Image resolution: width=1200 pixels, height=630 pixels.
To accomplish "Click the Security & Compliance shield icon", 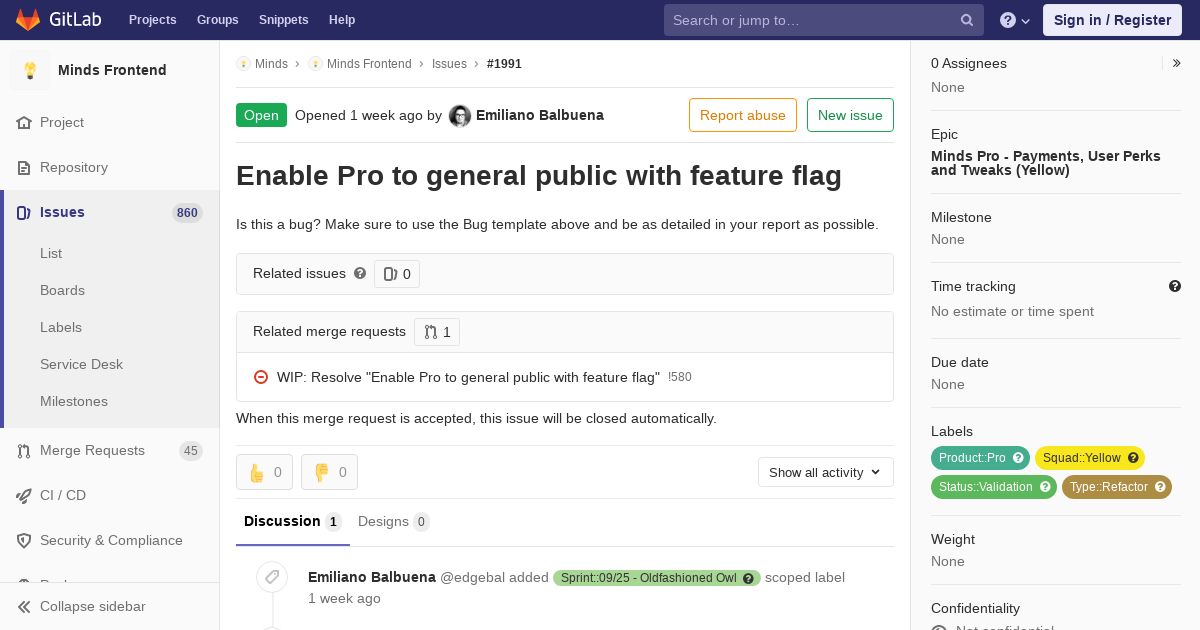I will (x=24, y=540).
